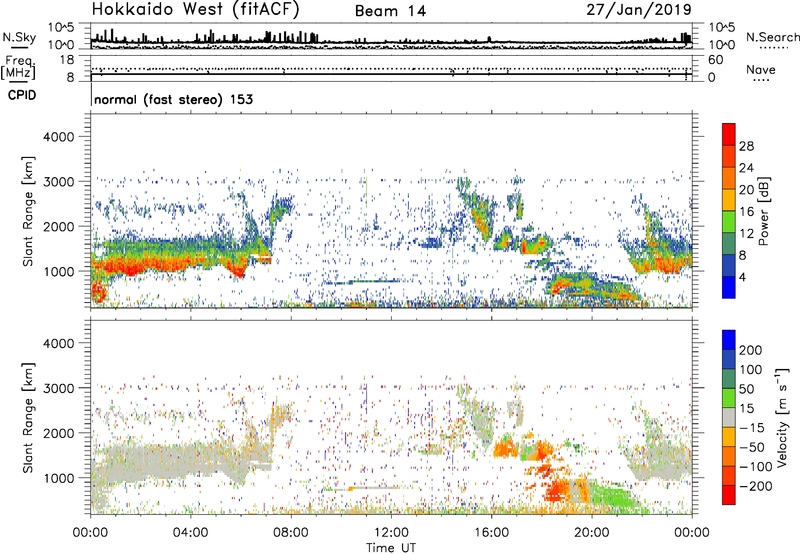
Task: Click the 'Beam 14' label
Action: 390,11
